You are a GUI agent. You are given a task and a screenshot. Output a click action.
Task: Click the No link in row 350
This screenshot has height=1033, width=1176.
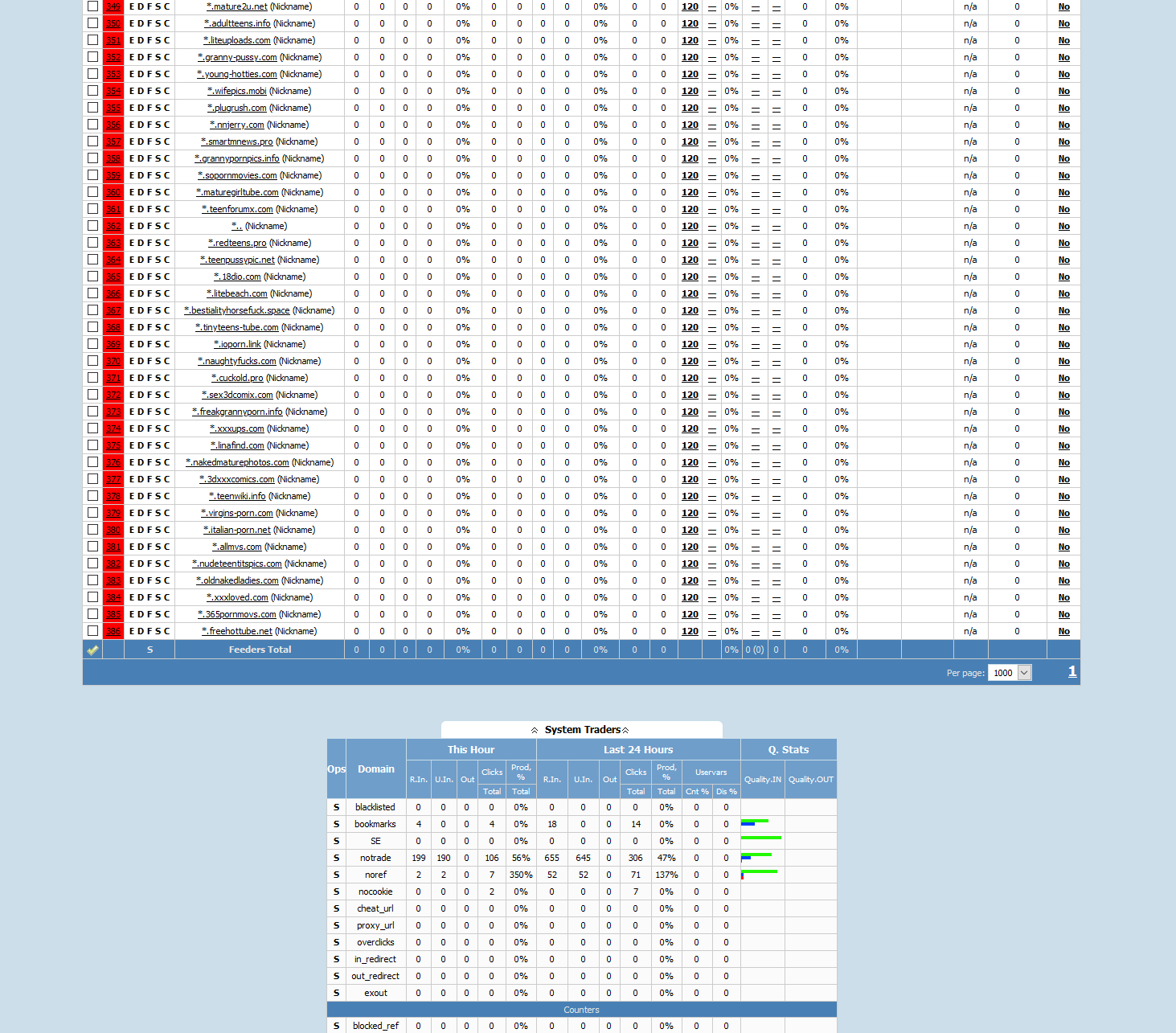1064,24
